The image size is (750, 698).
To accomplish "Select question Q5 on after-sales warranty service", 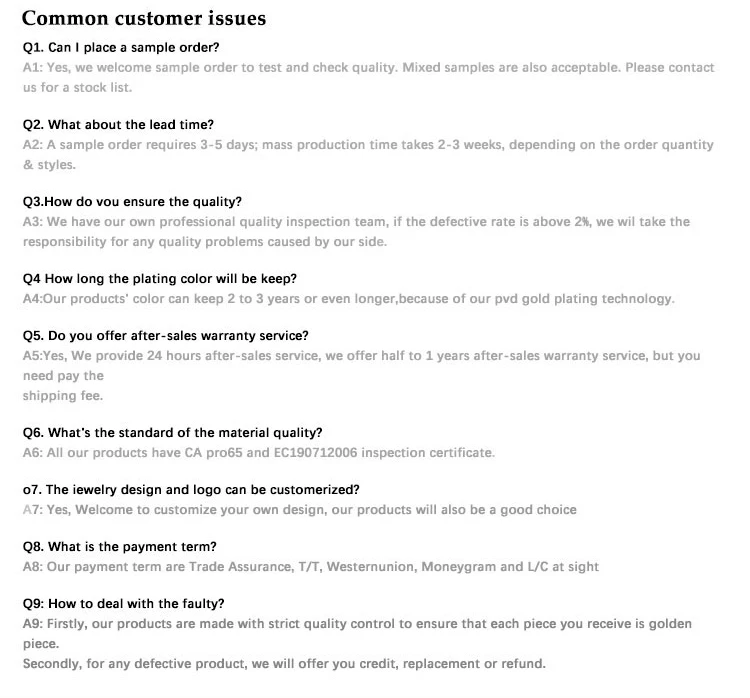I will point(165,335).
